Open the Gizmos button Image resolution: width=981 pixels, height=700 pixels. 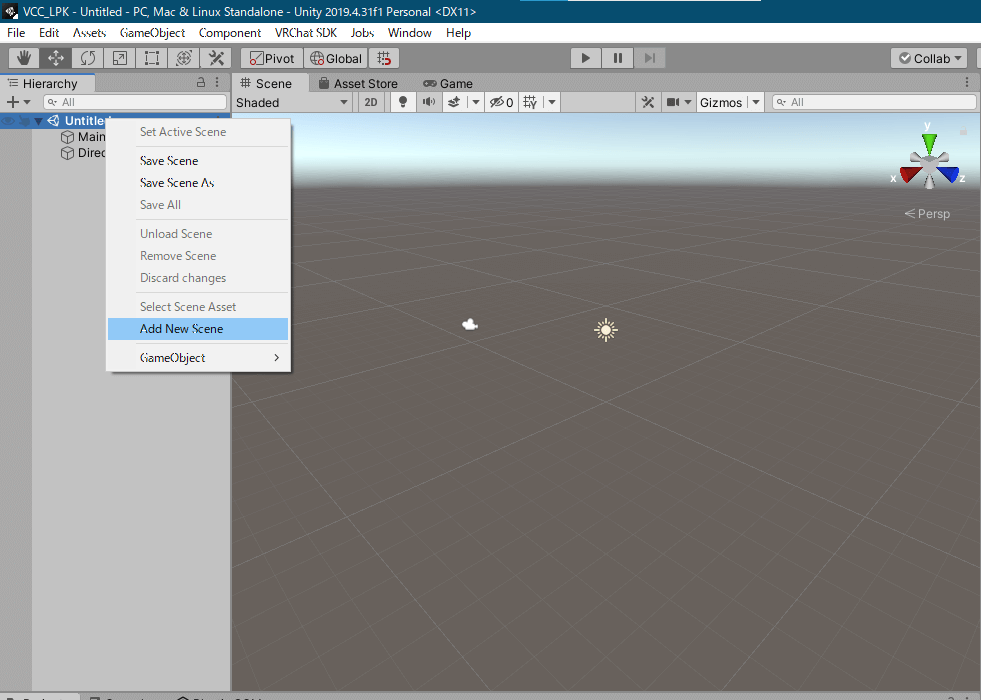tap(721, 102)
